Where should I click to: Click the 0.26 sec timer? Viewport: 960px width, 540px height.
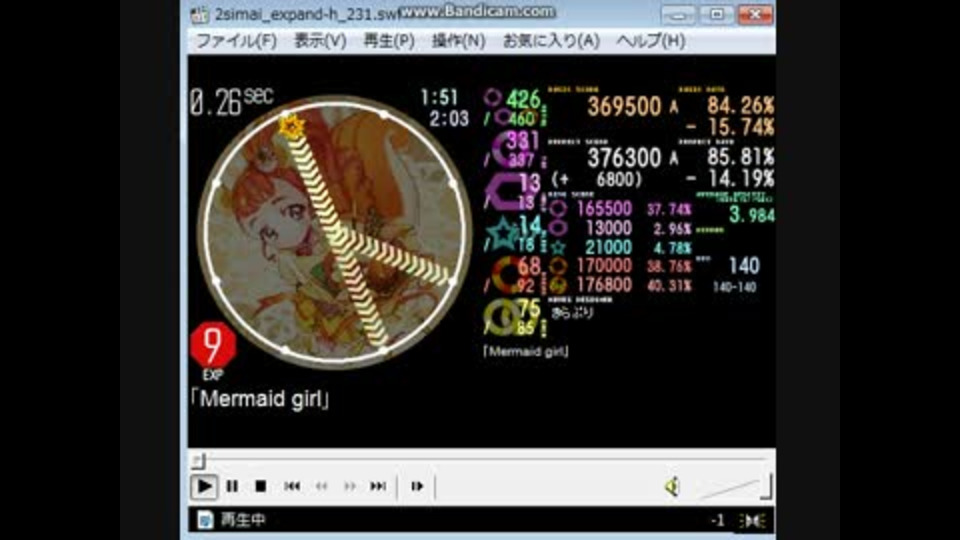point(231,102)
